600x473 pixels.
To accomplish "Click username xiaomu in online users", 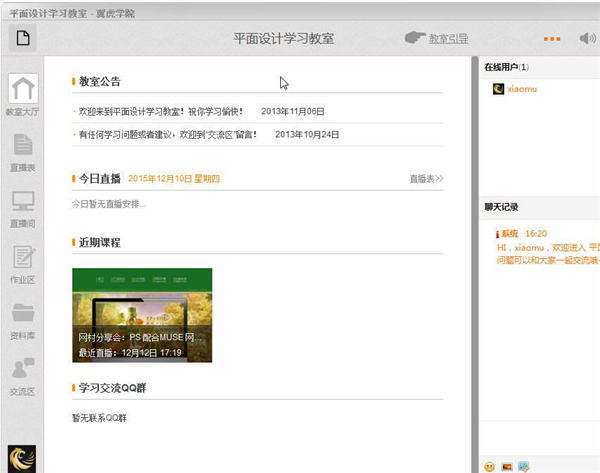I will point(522,89).
